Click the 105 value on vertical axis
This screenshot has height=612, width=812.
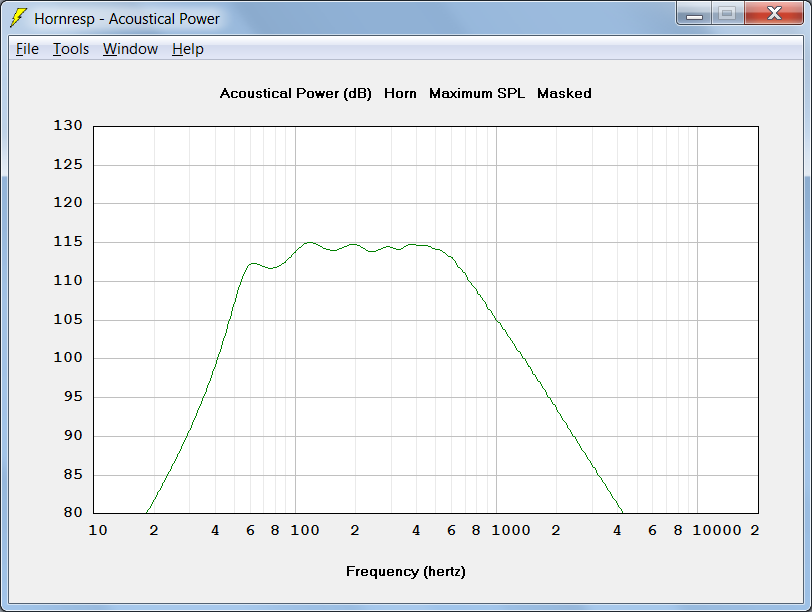(x=68, y=319)
